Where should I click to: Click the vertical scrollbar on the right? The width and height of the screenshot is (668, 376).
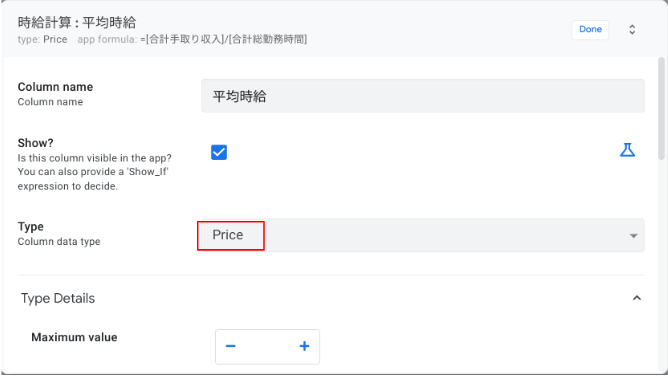coord(661,109)
